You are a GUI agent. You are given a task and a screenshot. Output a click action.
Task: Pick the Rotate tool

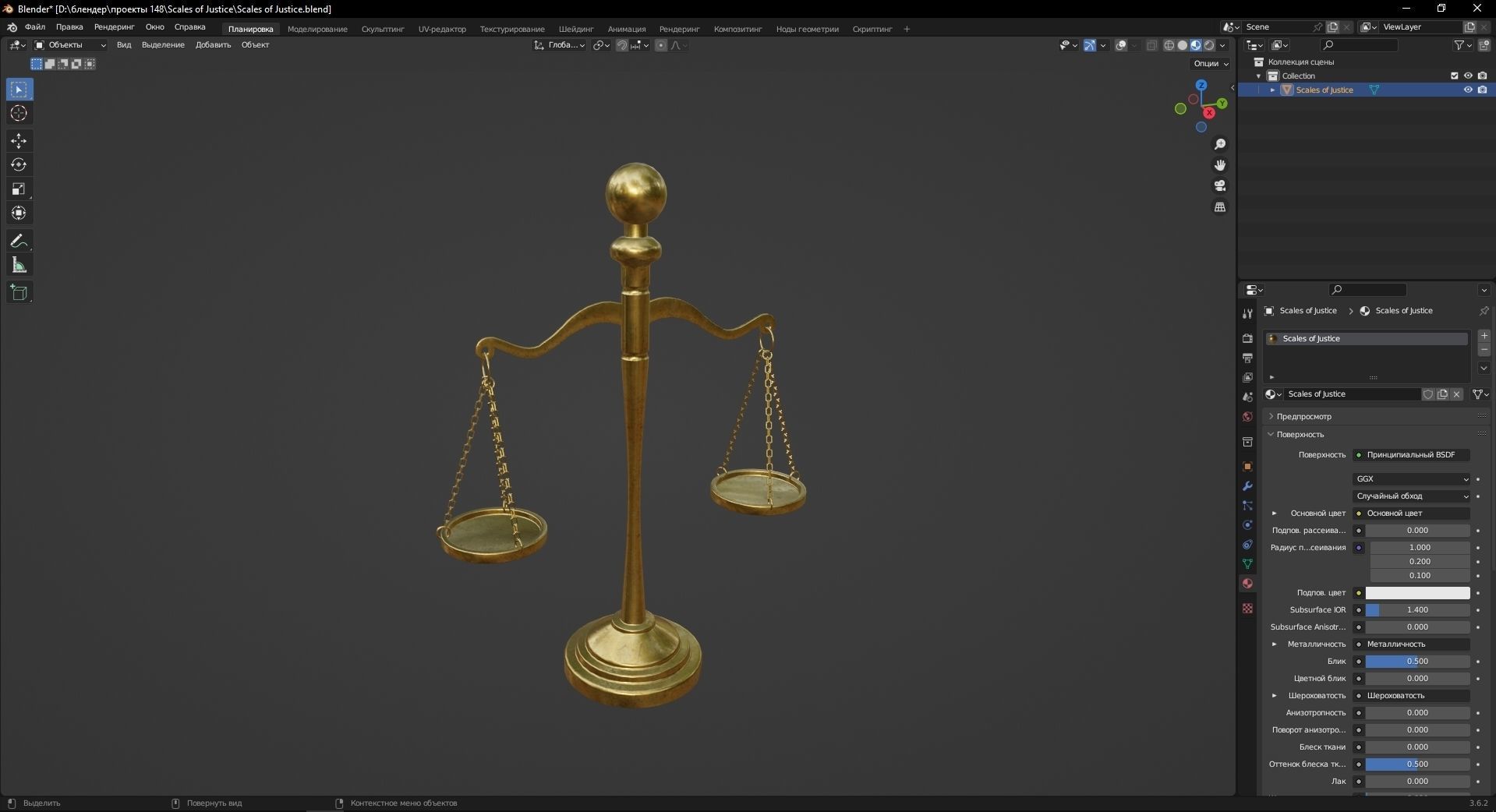(x=19, y=165)
